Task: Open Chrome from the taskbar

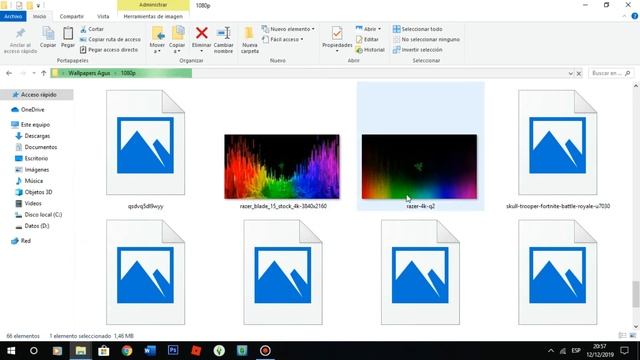Action: pyautogui.click(x=127, y=351)
